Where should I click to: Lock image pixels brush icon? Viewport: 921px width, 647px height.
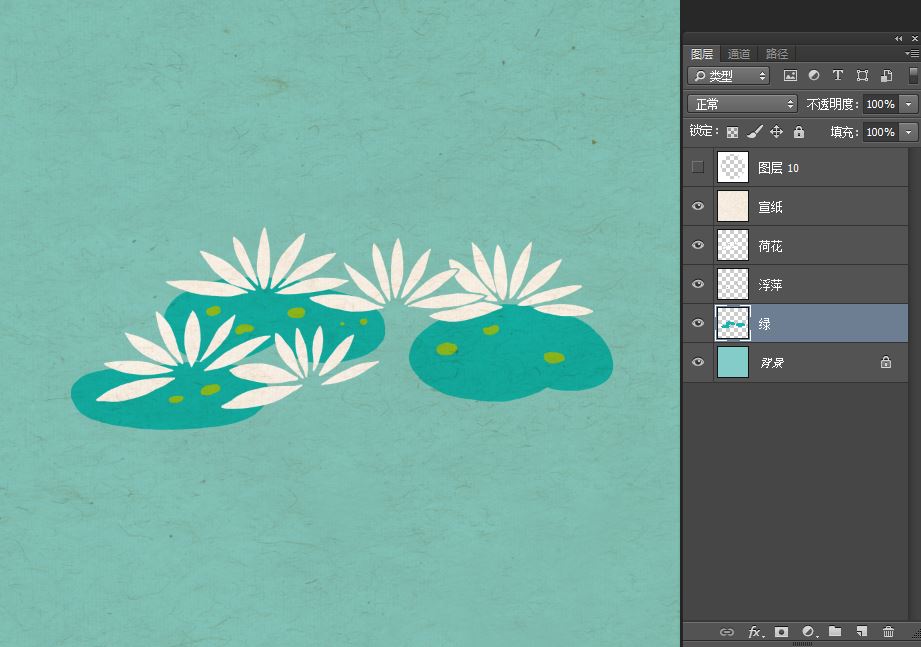coord(754,132)
